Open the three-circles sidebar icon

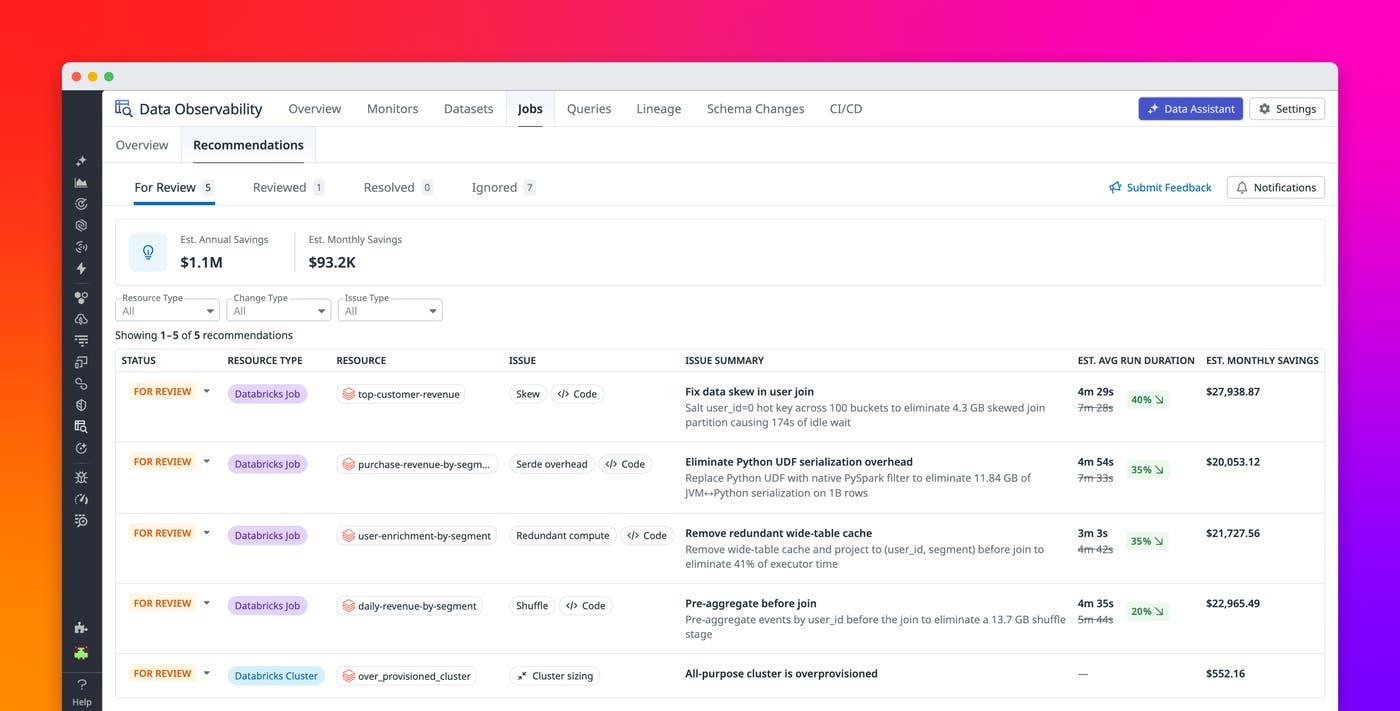(81, 298)
